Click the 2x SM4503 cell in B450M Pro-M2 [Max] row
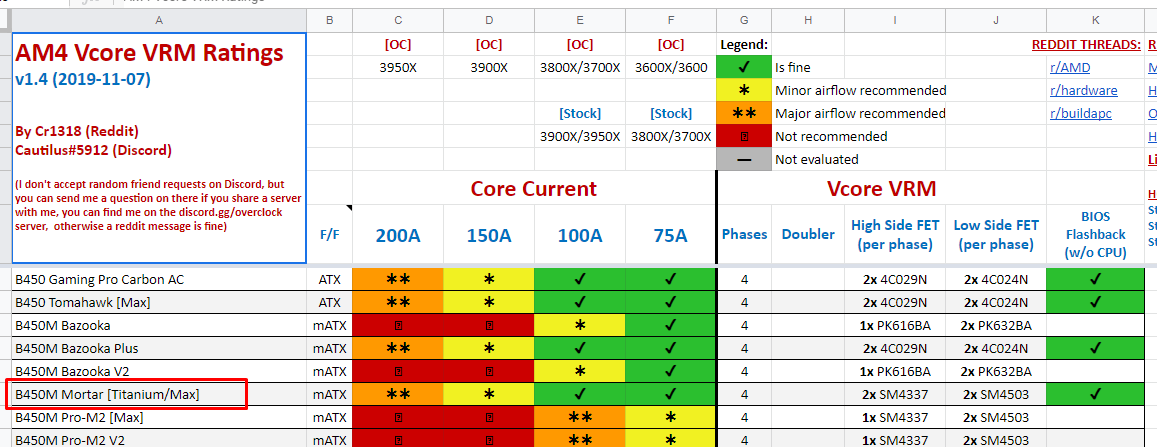Image resolution: width=1157 pixels, height=447 pixels. 995,417
